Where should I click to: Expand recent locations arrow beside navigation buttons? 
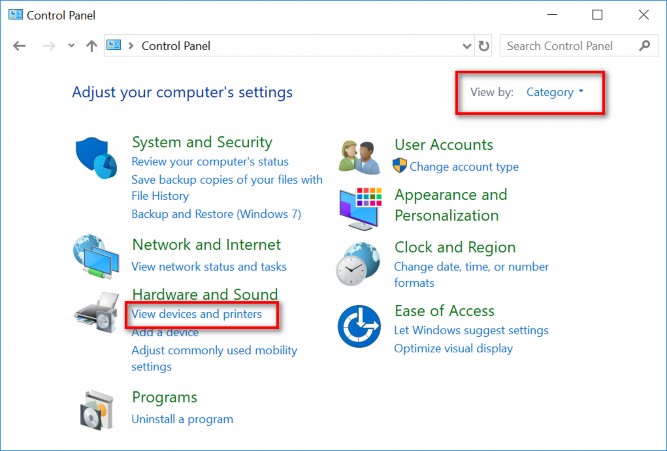tap(71, 46)
